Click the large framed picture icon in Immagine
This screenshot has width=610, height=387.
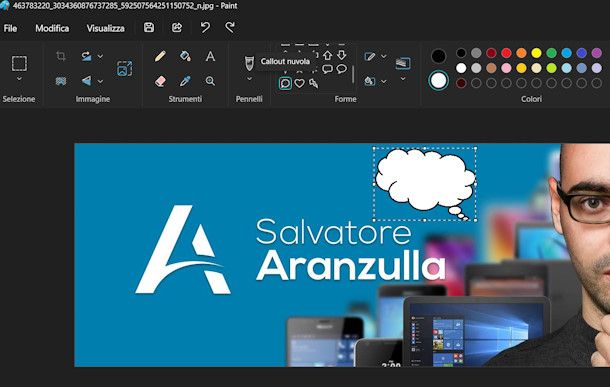tap(124, 68)
